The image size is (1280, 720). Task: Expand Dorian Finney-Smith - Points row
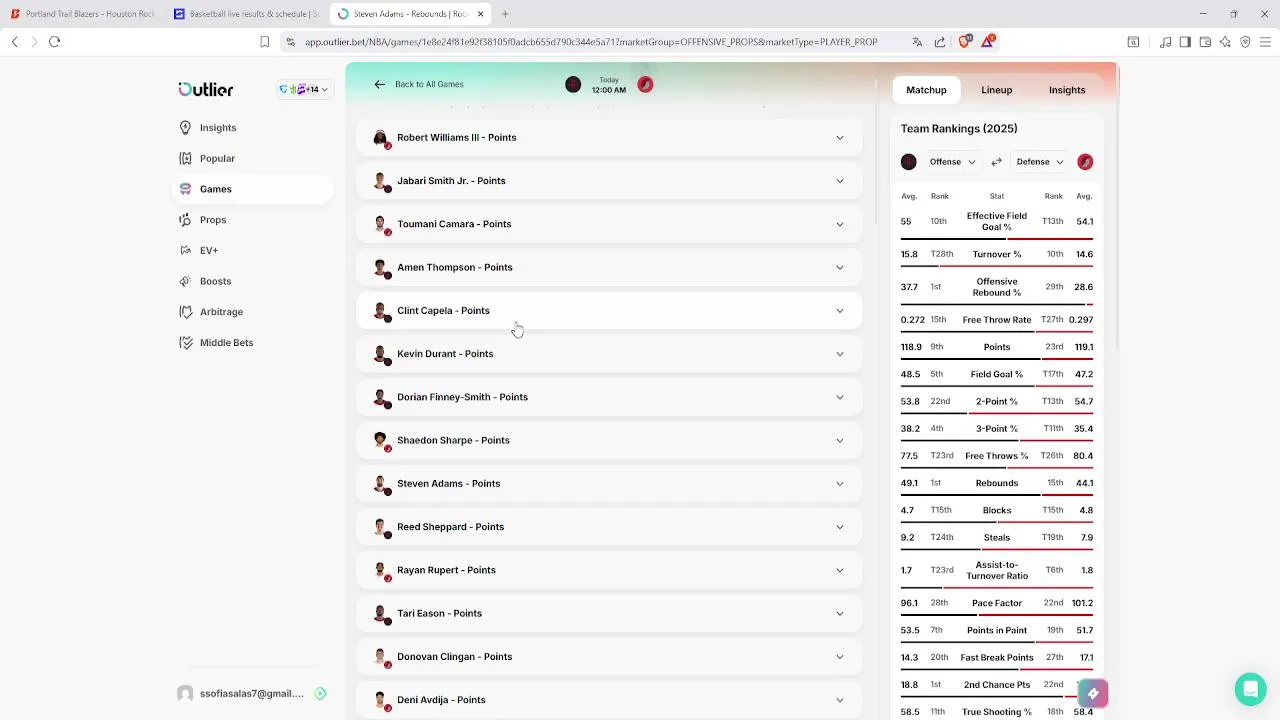pos(609,397)
